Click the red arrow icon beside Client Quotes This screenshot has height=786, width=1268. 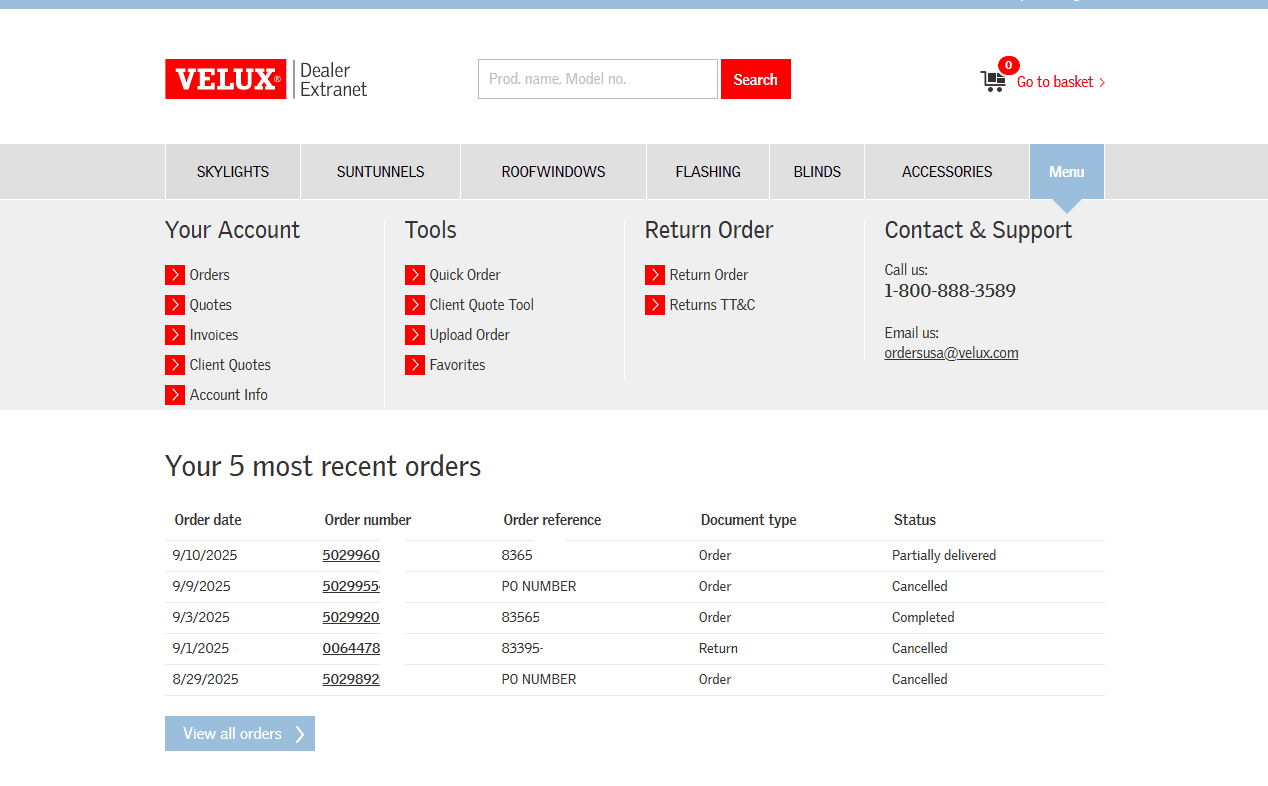(175, 365)
